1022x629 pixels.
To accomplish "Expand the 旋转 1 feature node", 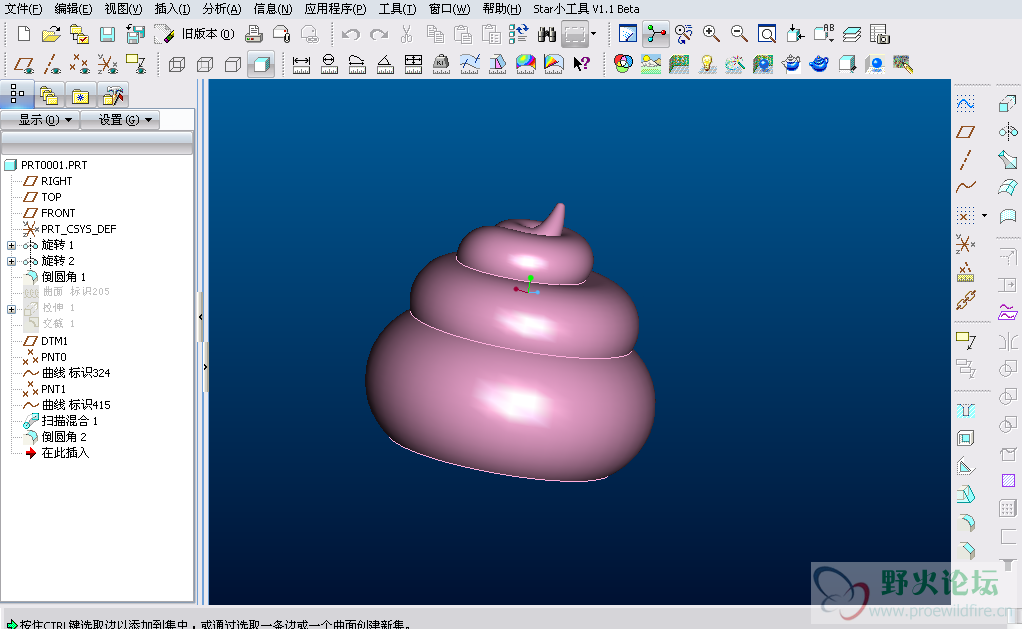I will point(11,245).
